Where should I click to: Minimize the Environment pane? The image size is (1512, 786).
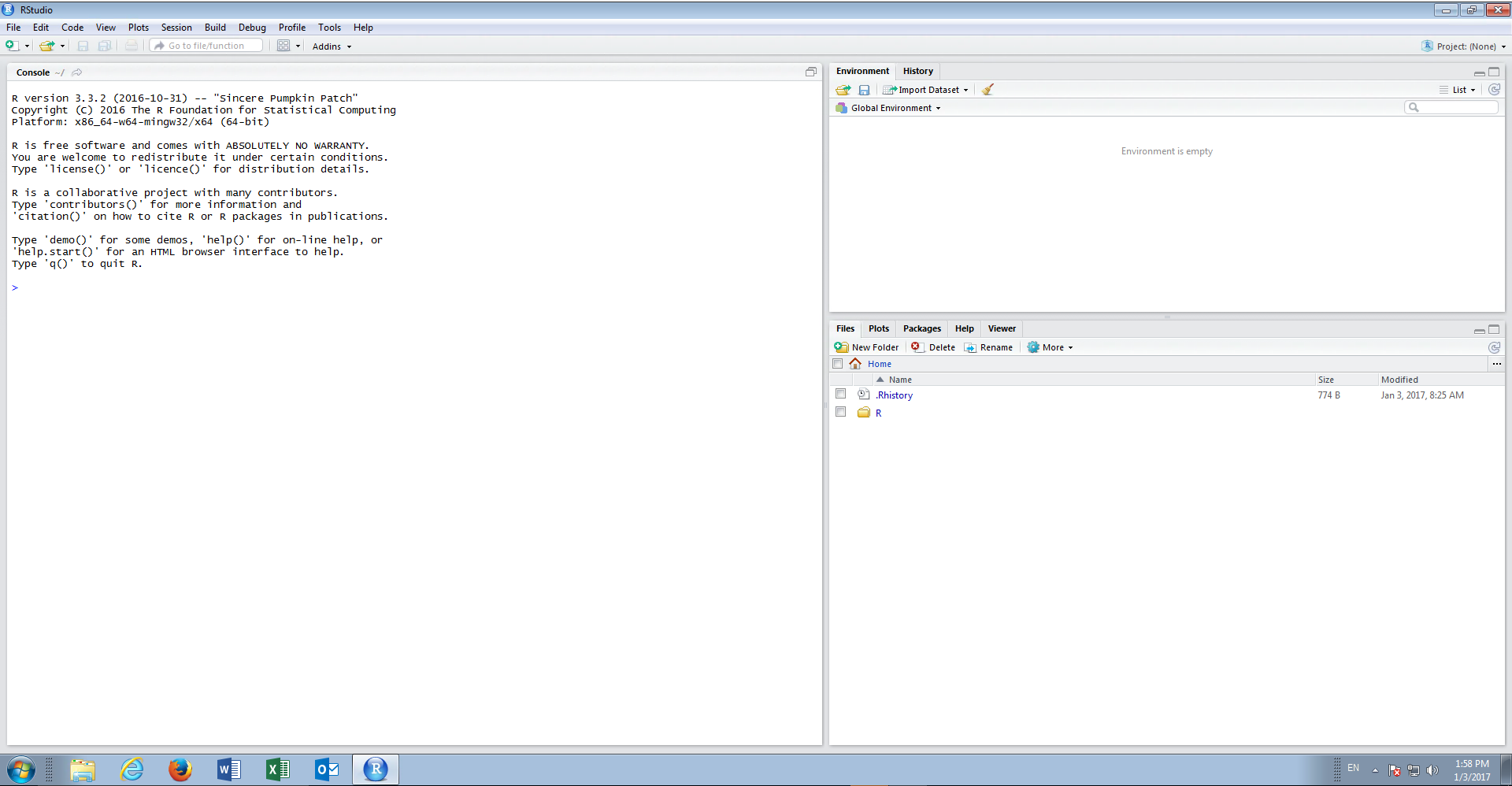1479,72
